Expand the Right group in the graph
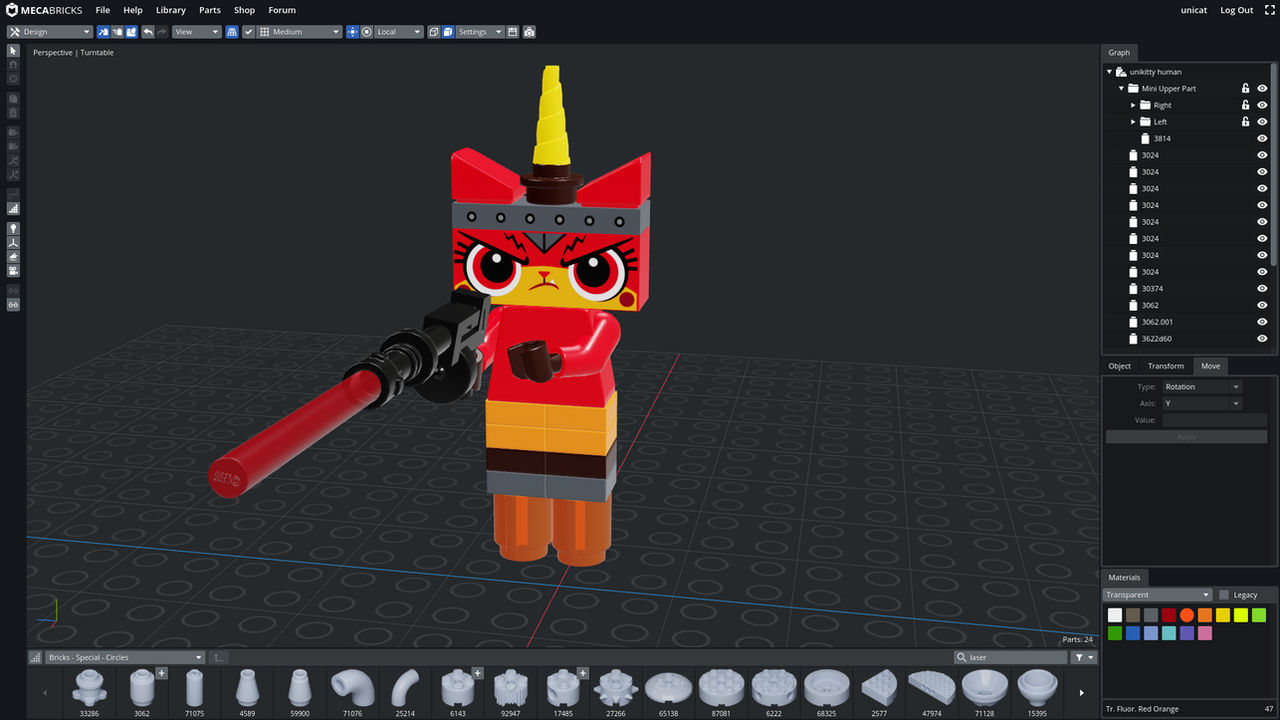Image resolution: width=1280 pixels, height=720 pixels. [x=1133, y=104]
